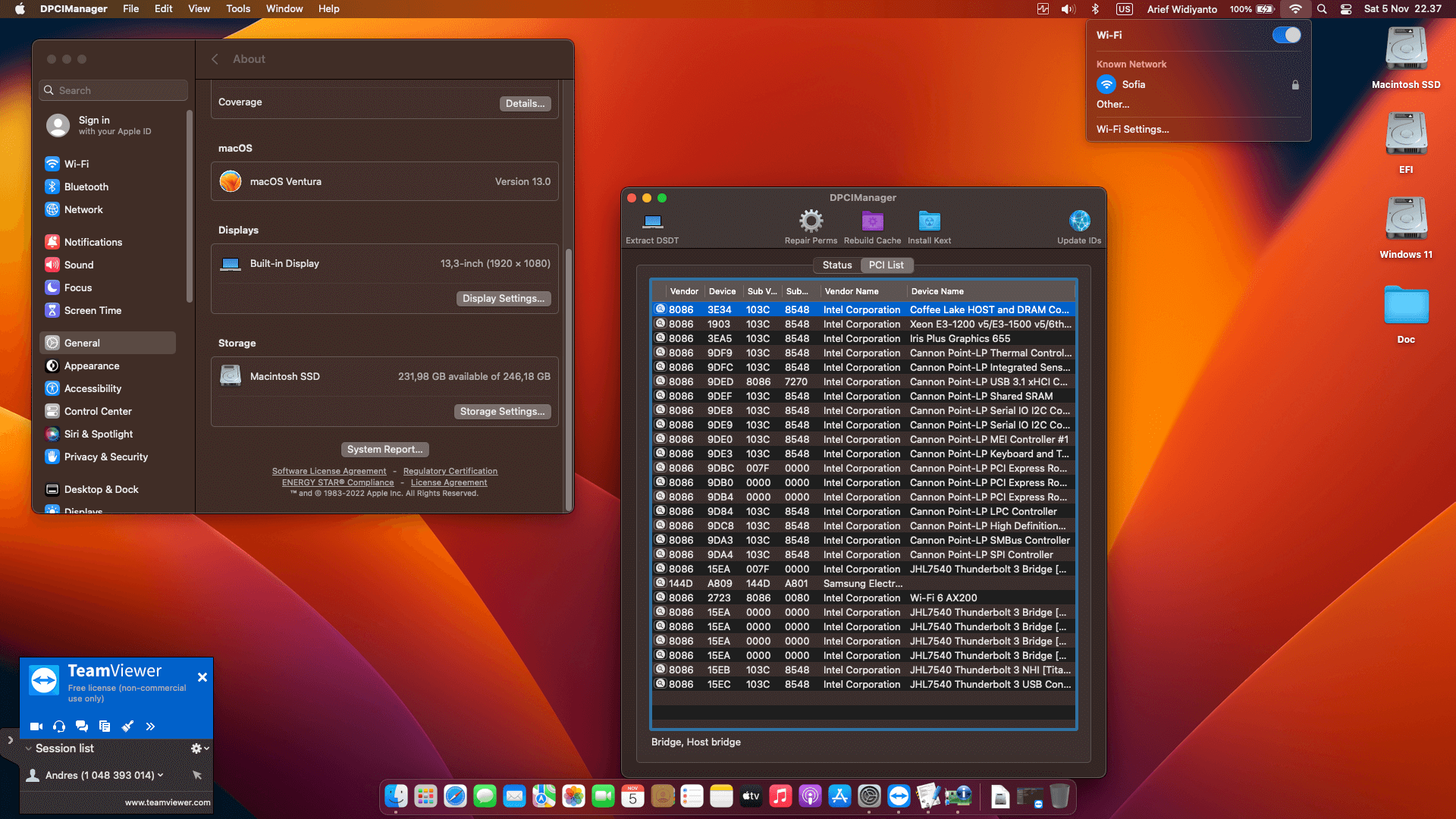
Task: Select Cannon Point-LP SMBus Controller row
Action: [864, 540]
